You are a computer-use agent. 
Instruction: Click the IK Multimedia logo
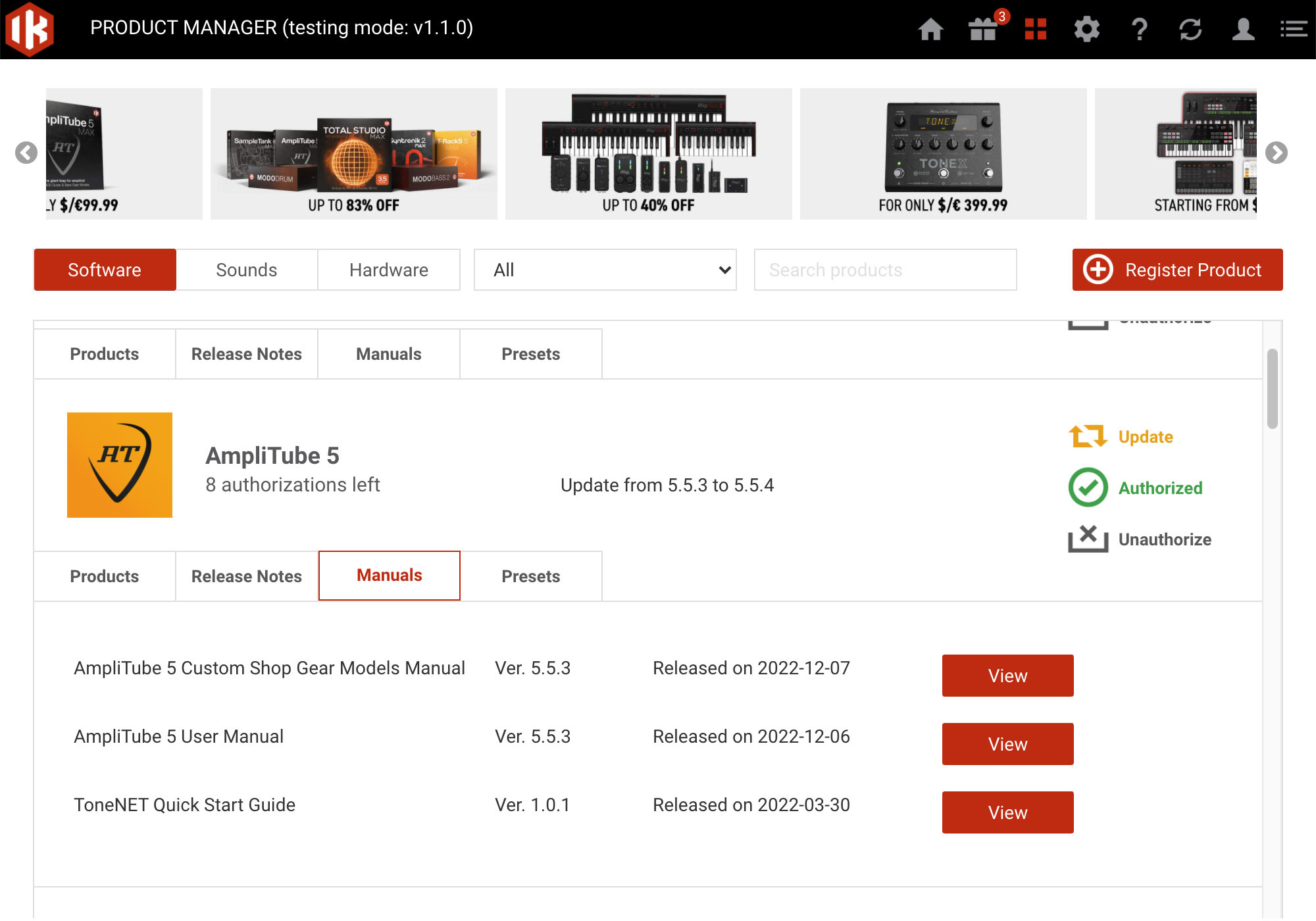pyautogui.click(x=30, y=30)
